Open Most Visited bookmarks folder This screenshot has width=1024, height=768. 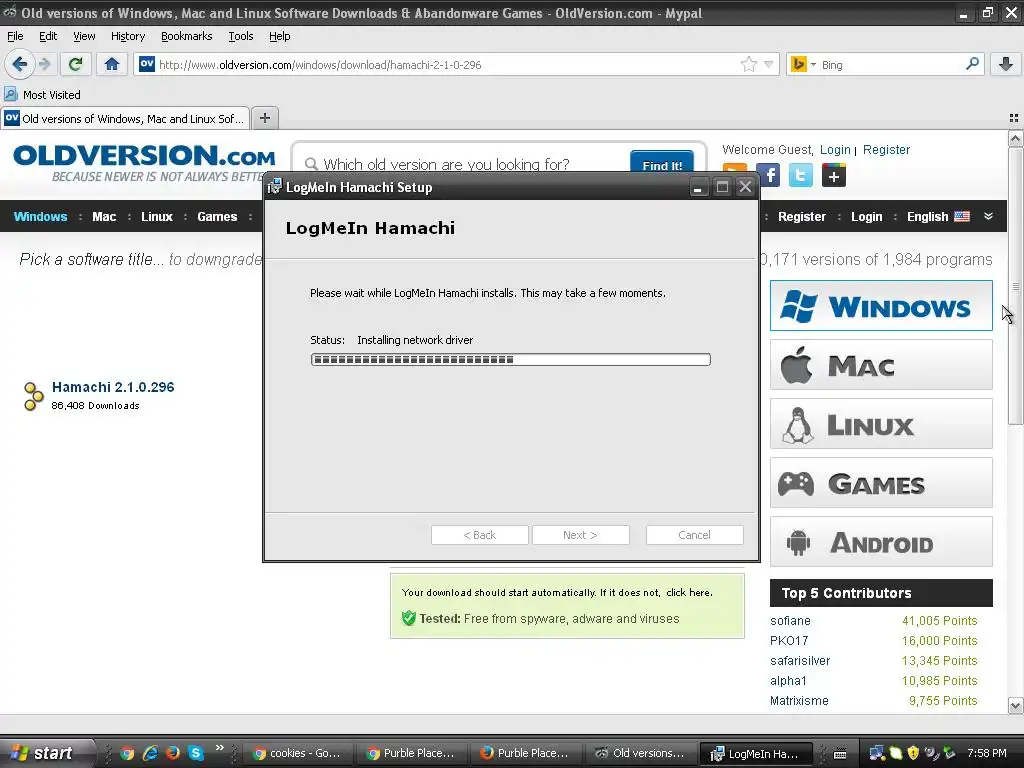[x=42, y=95]
